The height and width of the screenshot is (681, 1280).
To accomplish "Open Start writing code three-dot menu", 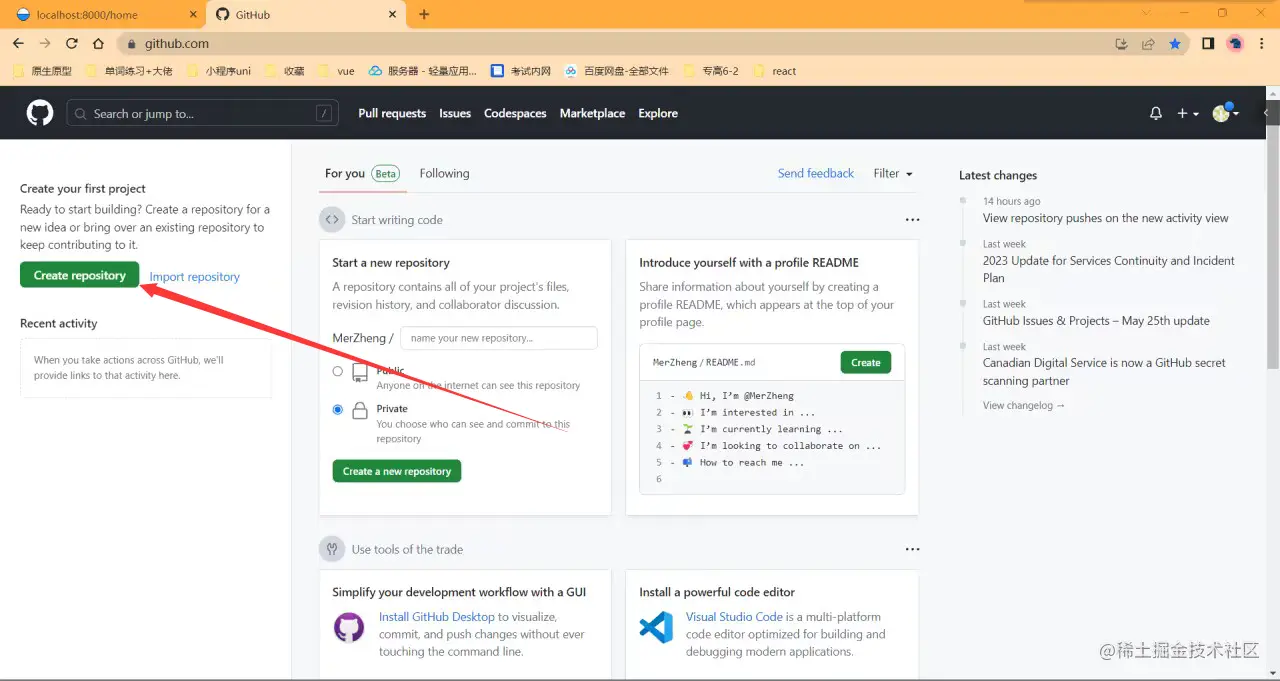I will click(912, 220).
